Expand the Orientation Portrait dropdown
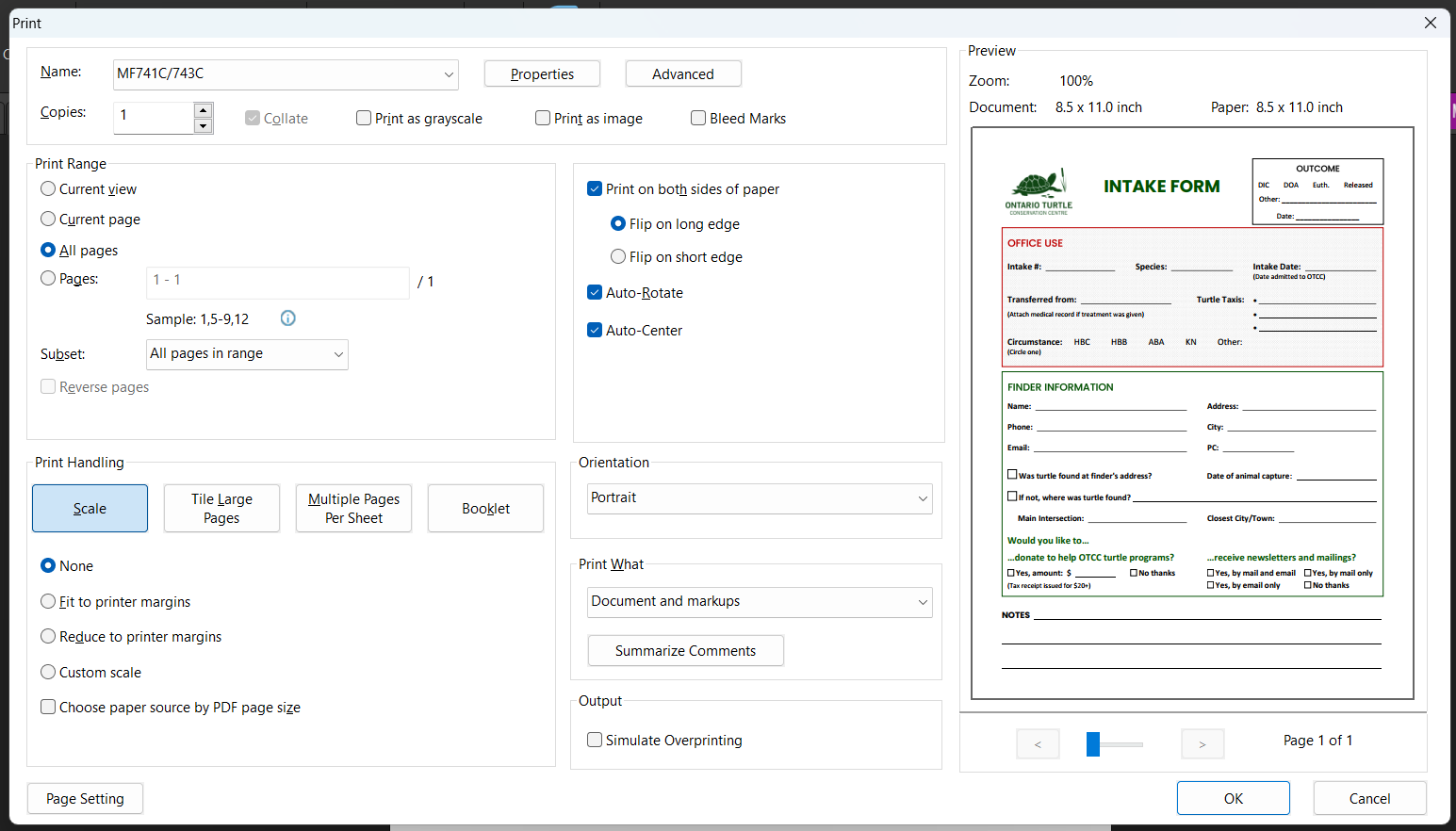 pyautogui.click(x=922, y=498)
